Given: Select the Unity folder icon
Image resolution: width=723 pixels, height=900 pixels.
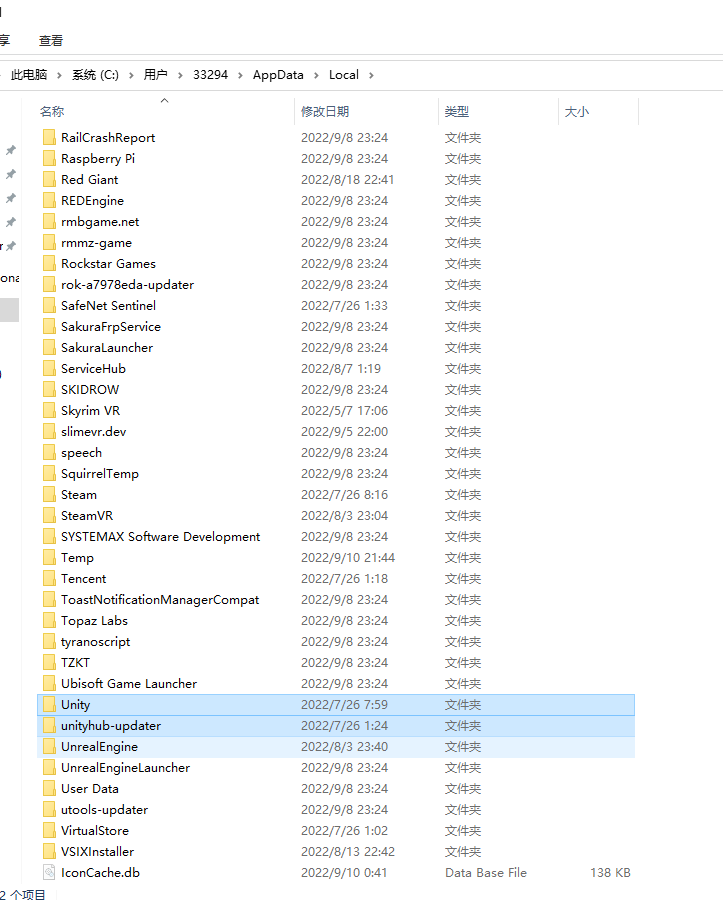Looking at the screenshot, I should point(49,704).
